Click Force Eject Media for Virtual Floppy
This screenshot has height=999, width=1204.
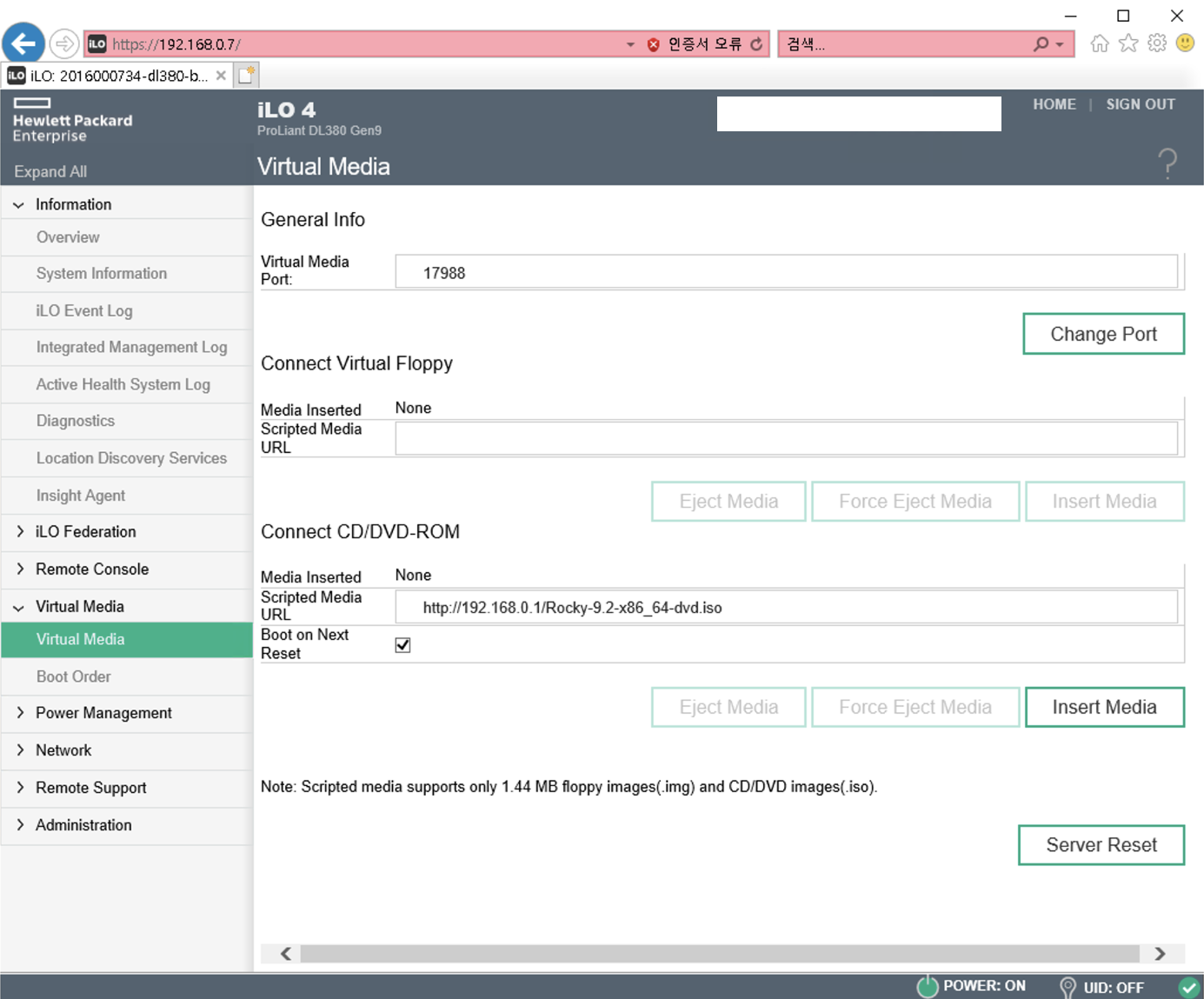[915, 502]
